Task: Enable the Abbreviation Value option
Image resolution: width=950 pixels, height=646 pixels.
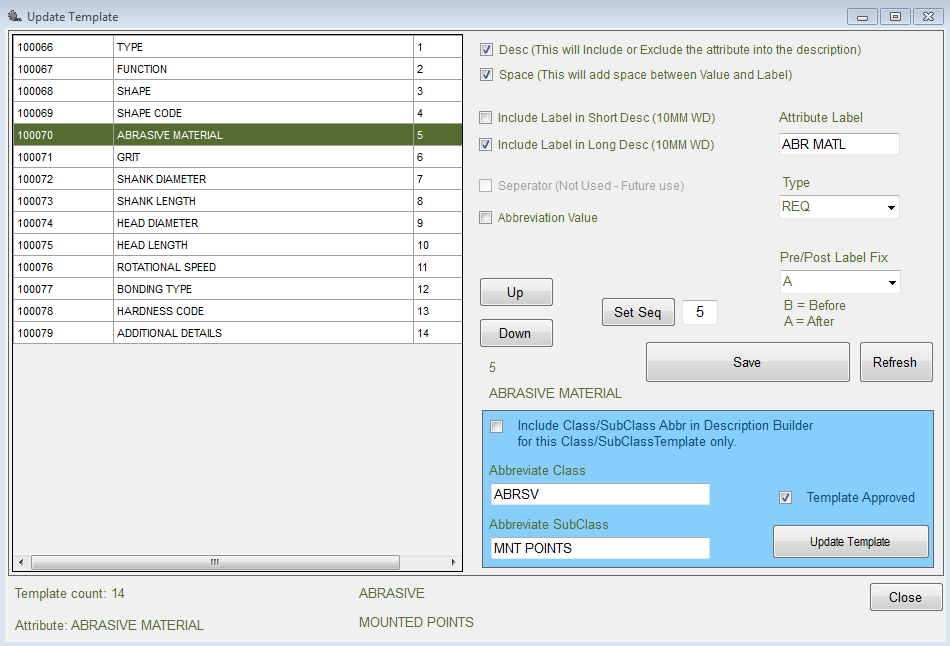Action: tap(486, 218)
